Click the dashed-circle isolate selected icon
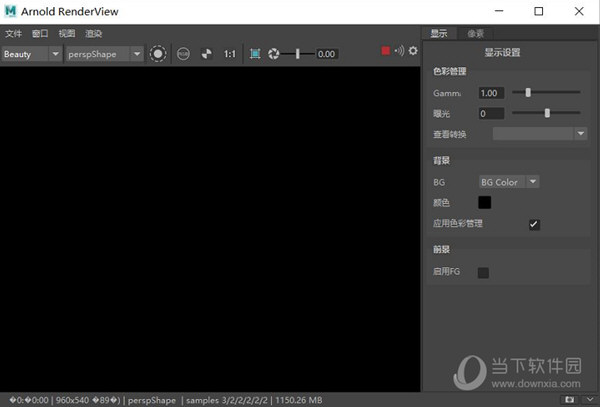The image size is (600, 407). 158,54
